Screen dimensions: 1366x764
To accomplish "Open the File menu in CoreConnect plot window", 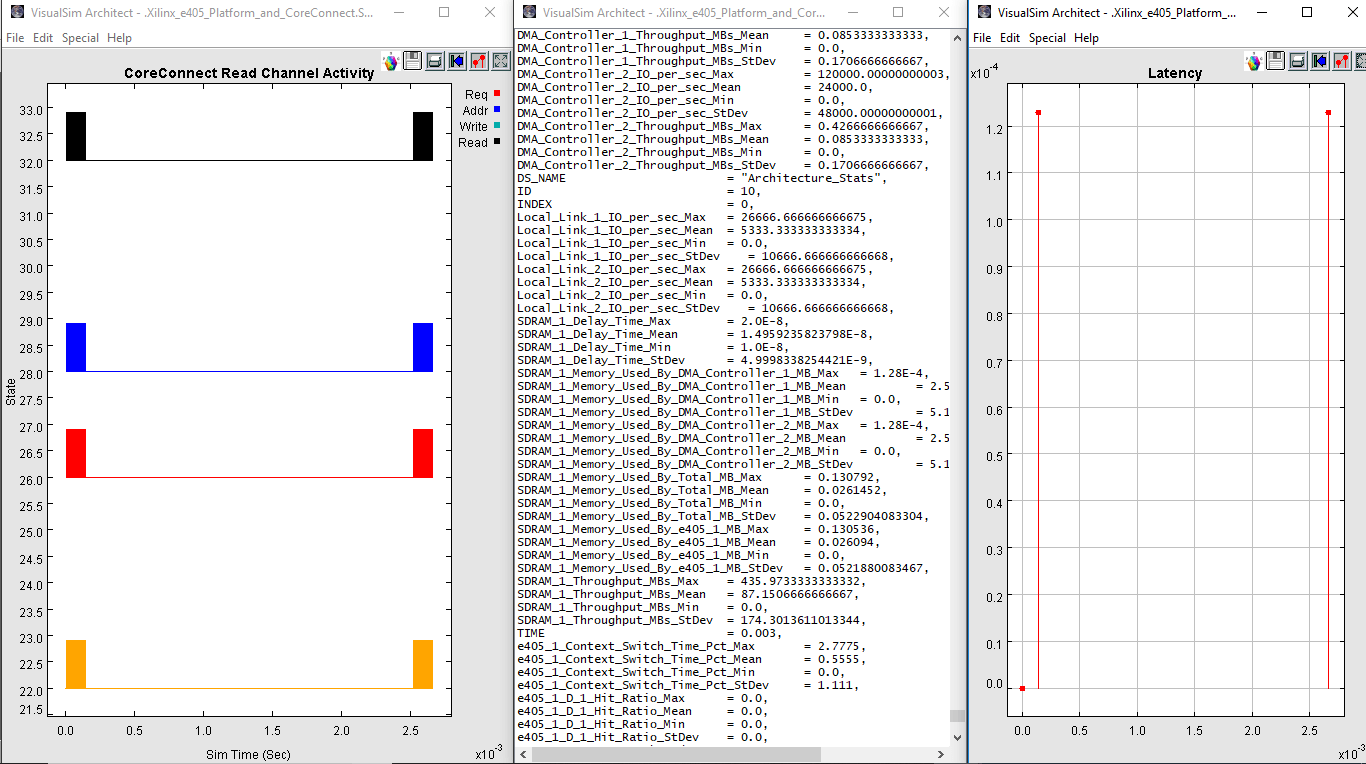I will 15,38.
